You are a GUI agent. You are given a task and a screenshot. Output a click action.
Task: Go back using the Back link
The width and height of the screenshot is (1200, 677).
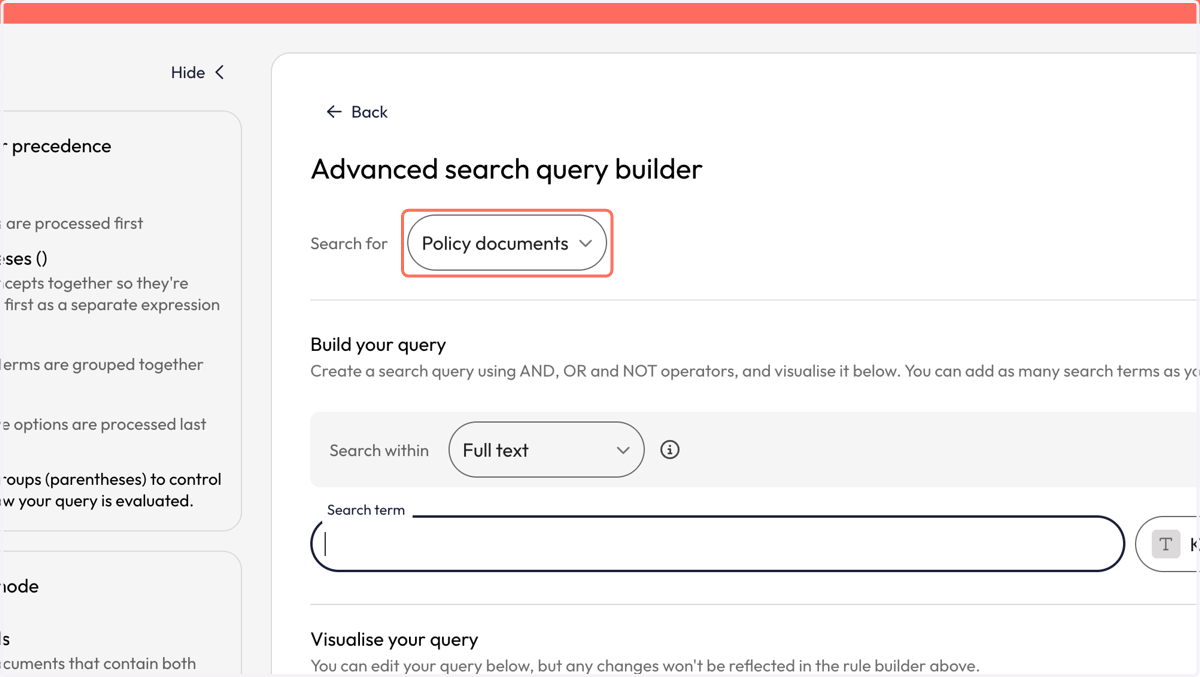click(x=357, y=112)
